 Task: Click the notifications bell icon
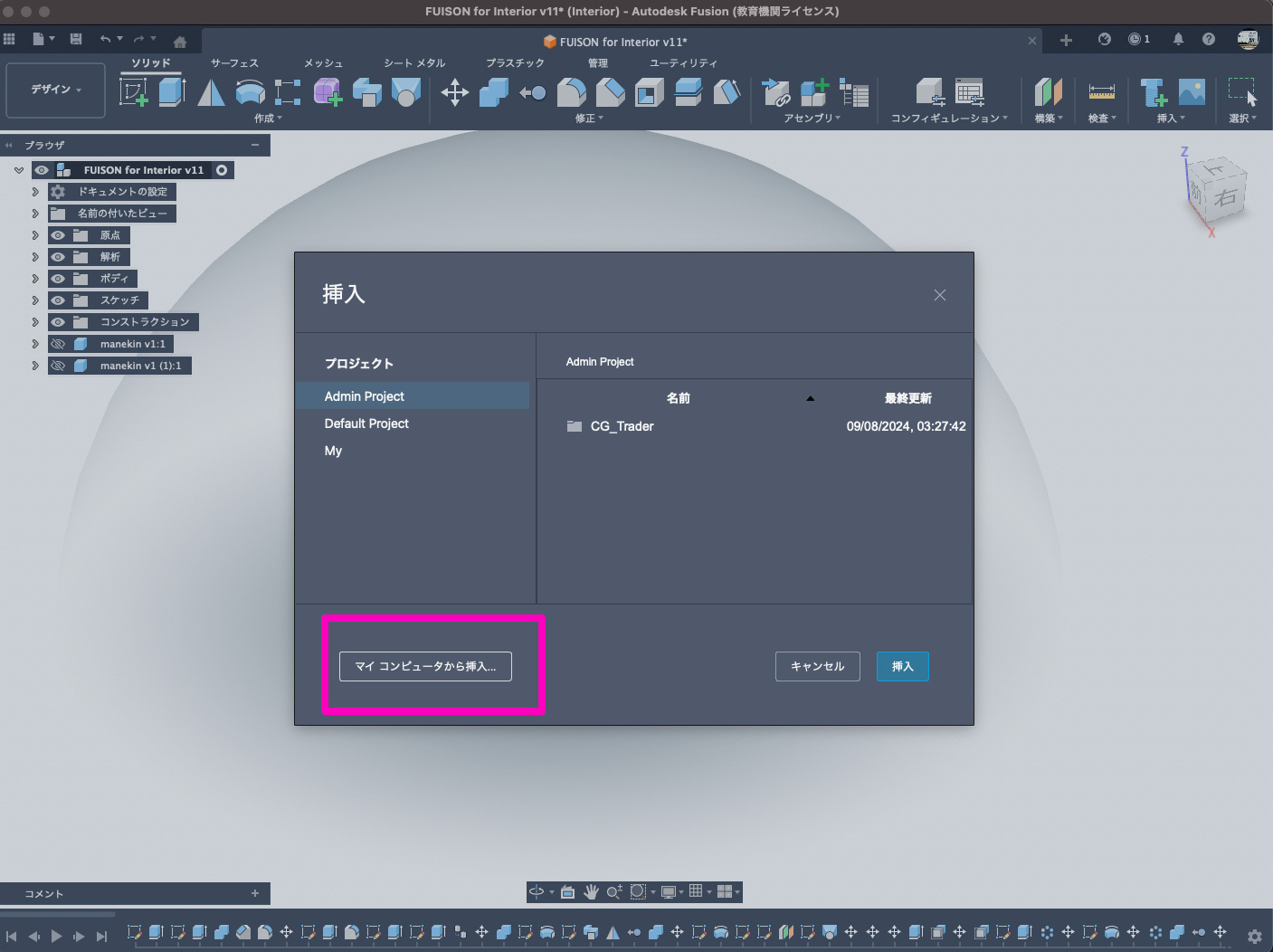[x=1178, y=39]
